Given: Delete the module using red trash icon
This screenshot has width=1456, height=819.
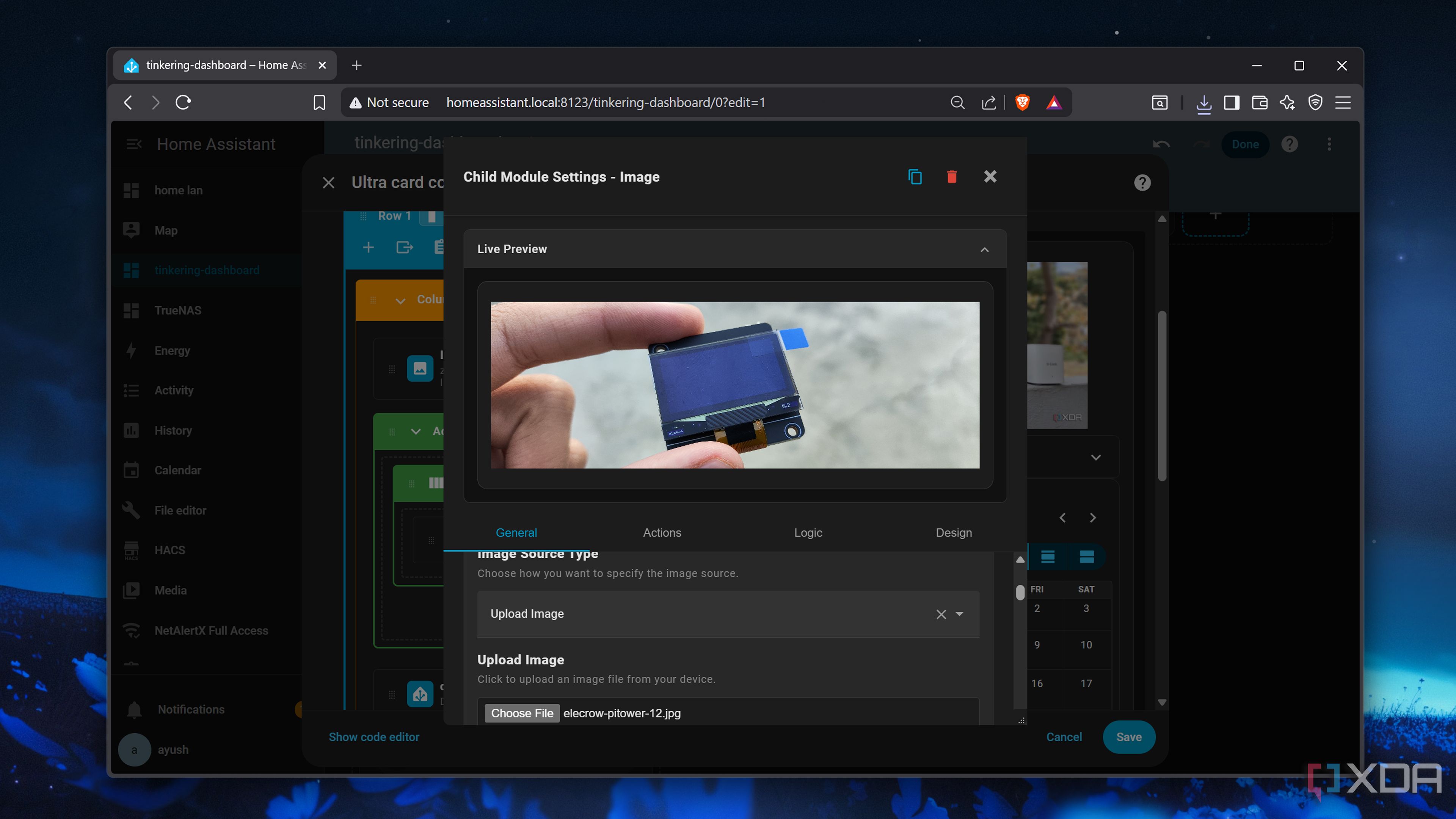Looking at the screenshot, I should 952,177.
